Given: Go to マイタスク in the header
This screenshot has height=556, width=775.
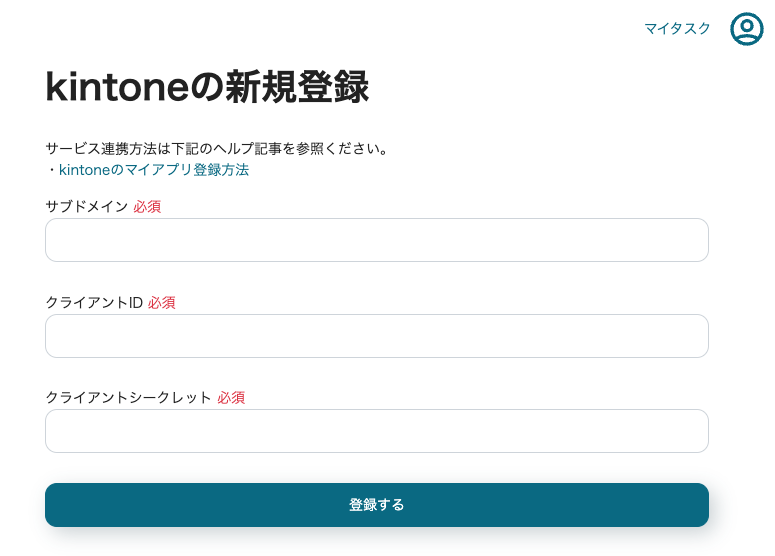Looking at the screenshot, I should 677,29.
